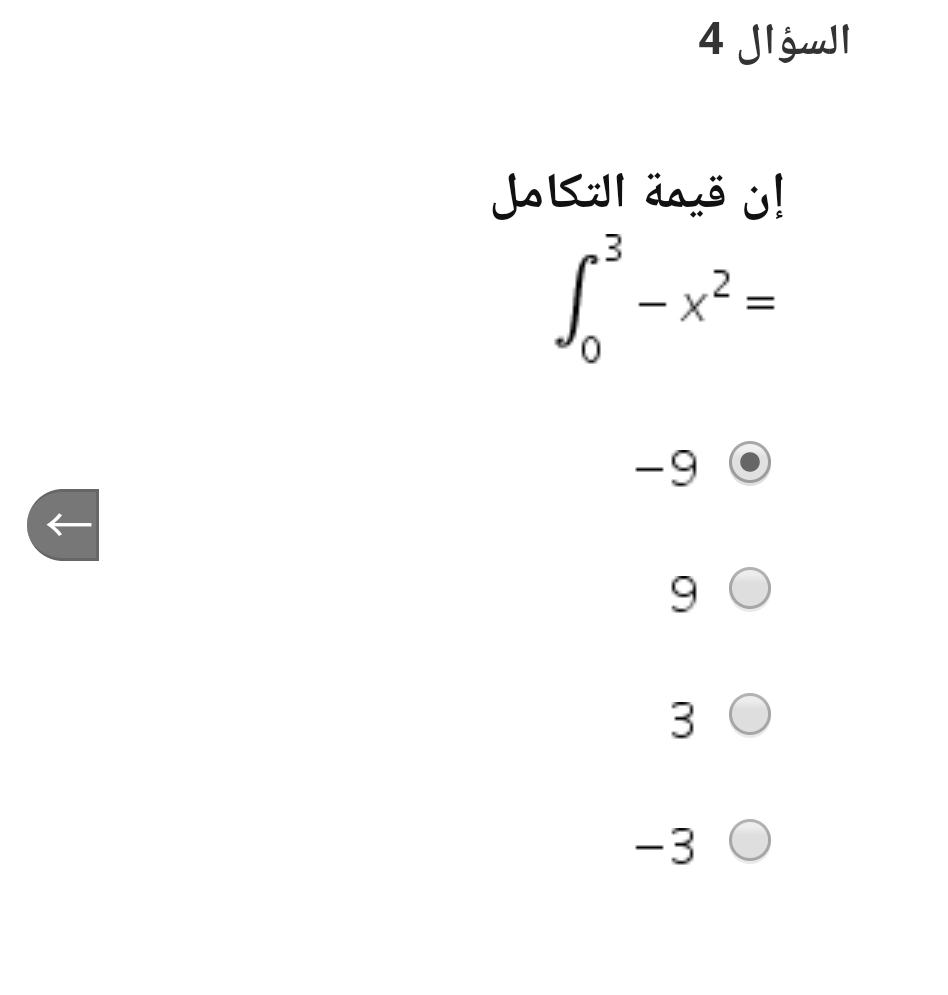The height and width of the screenshot is (995, 948).
Task: Click the left-arrow side tab button
Action: [x=63, y=525]
